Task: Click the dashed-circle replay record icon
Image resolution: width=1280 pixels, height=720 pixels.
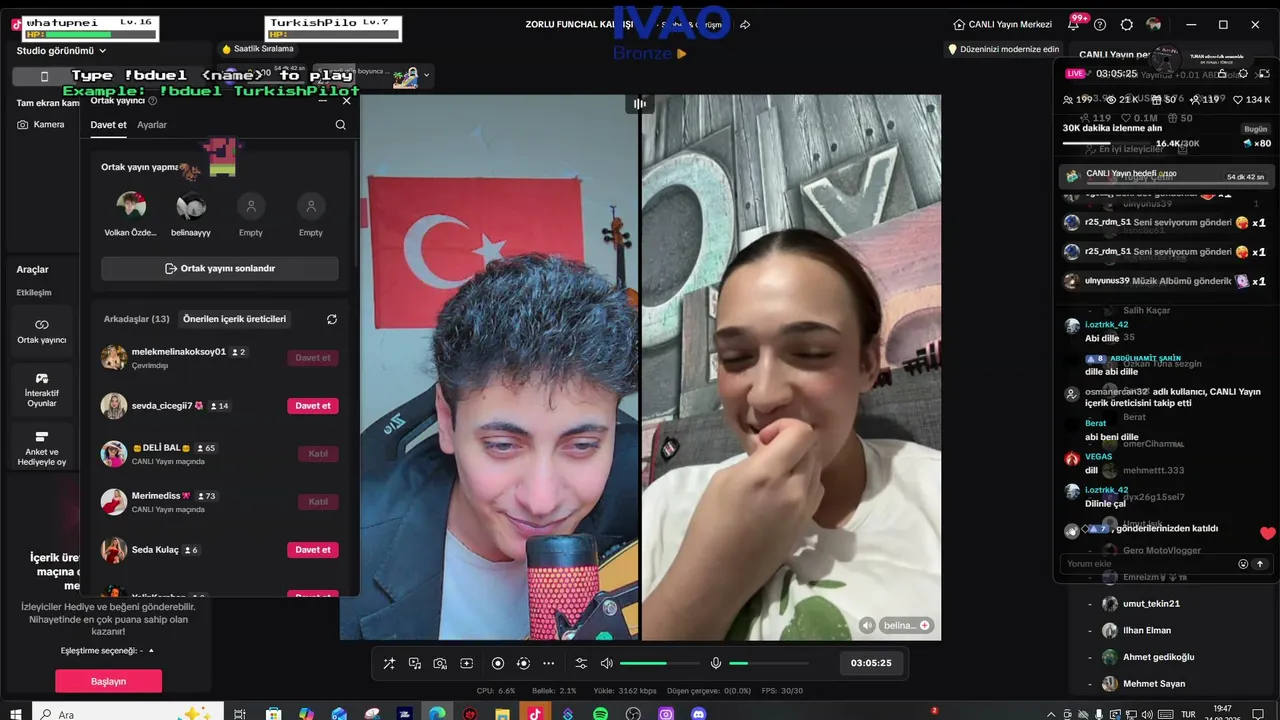Action: point(523,663)
